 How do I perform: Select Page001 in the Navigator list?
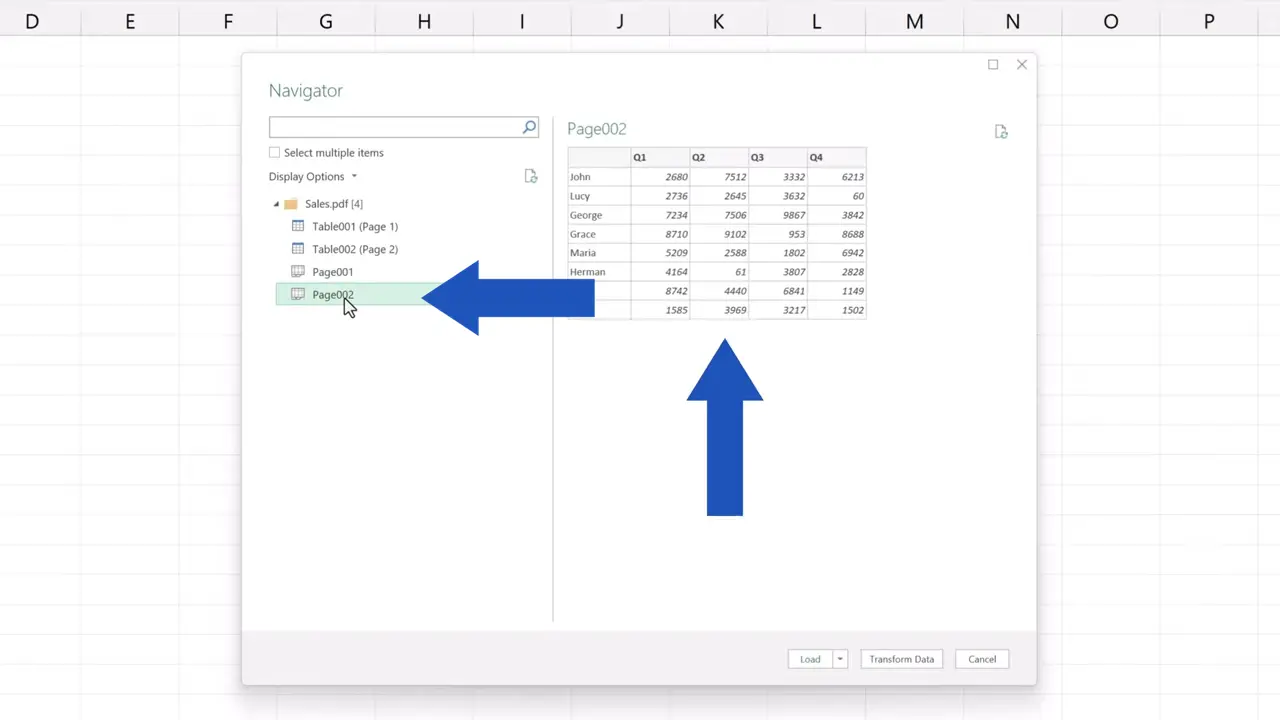(x=333, y=271)
